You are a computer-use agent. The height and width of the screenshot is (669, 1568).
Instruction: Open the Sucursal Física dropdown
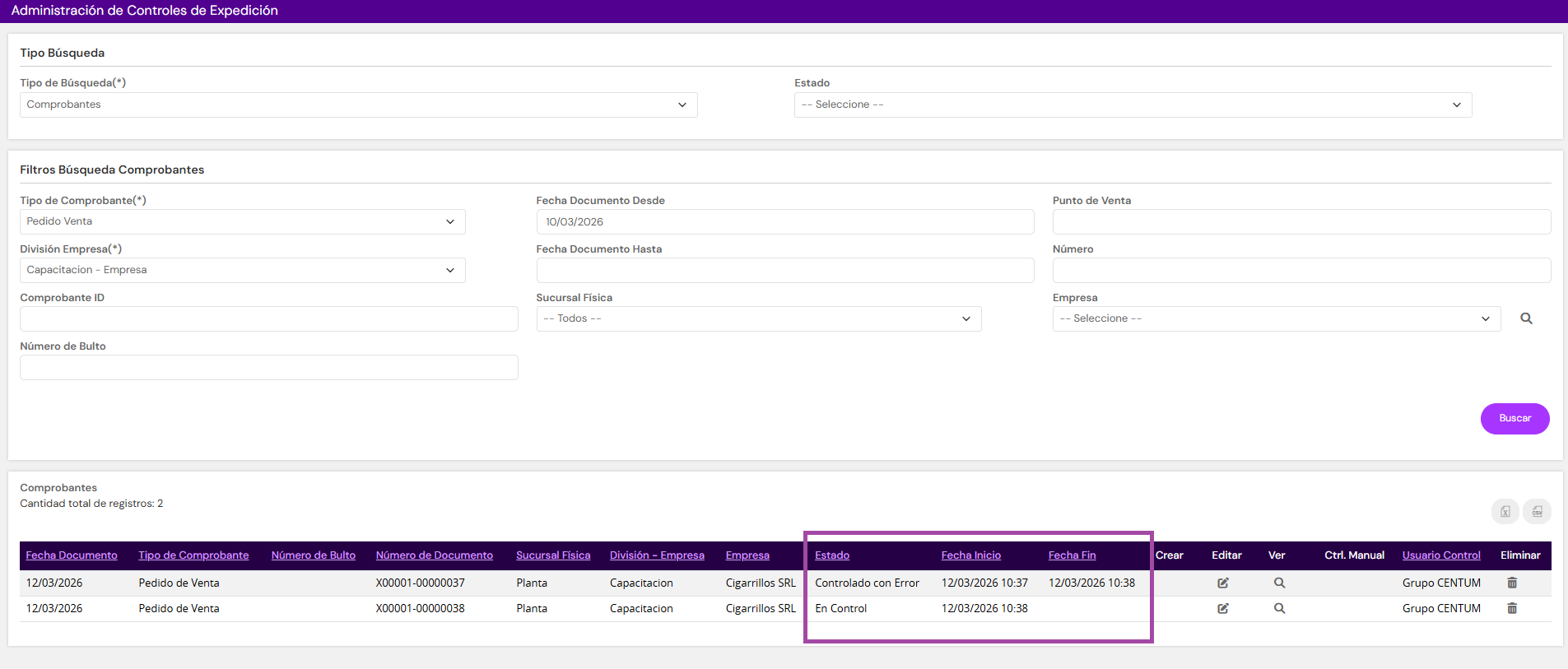(759, 318)
